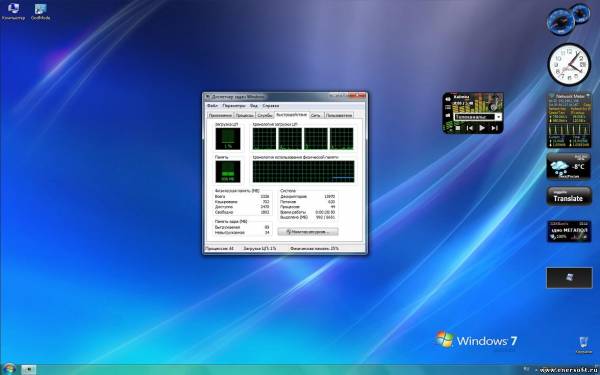Switch to the Сеть tab
Screen dimensions: 600x375
pyautogui.click(x=316, y=115)
